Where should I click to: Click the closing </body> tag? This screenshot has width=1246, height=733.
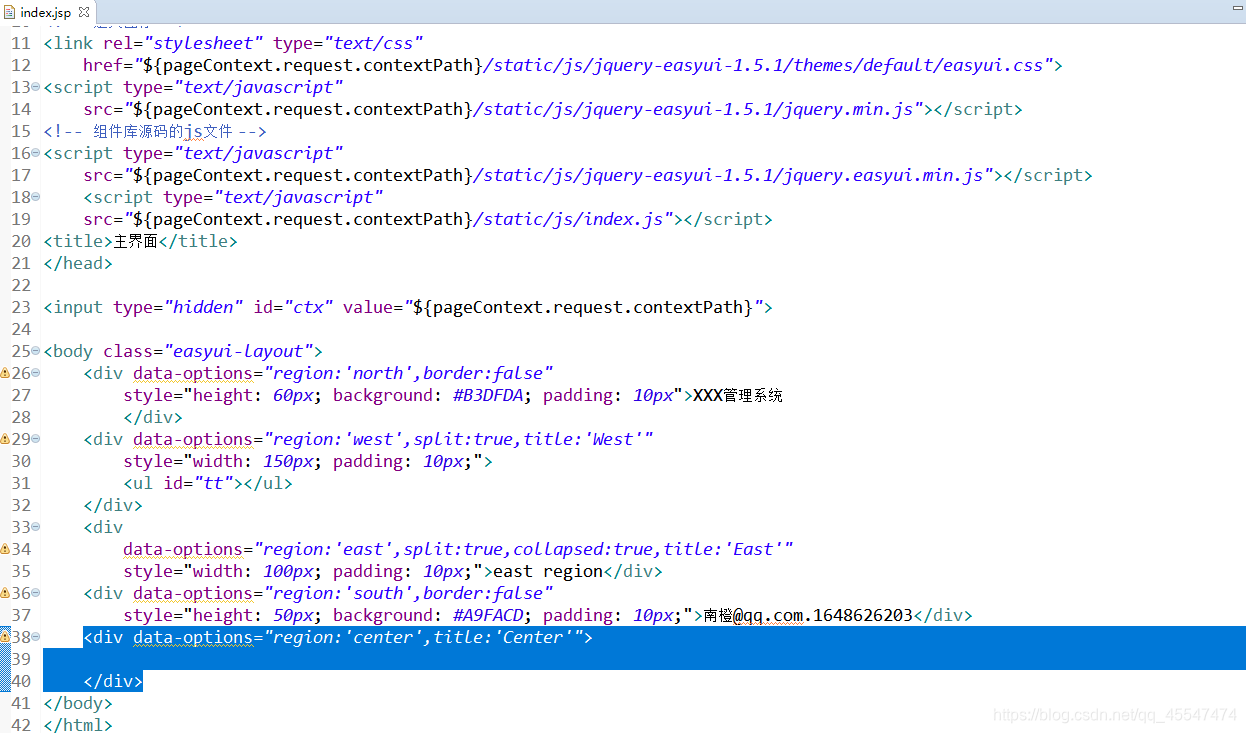coord(78,703)
